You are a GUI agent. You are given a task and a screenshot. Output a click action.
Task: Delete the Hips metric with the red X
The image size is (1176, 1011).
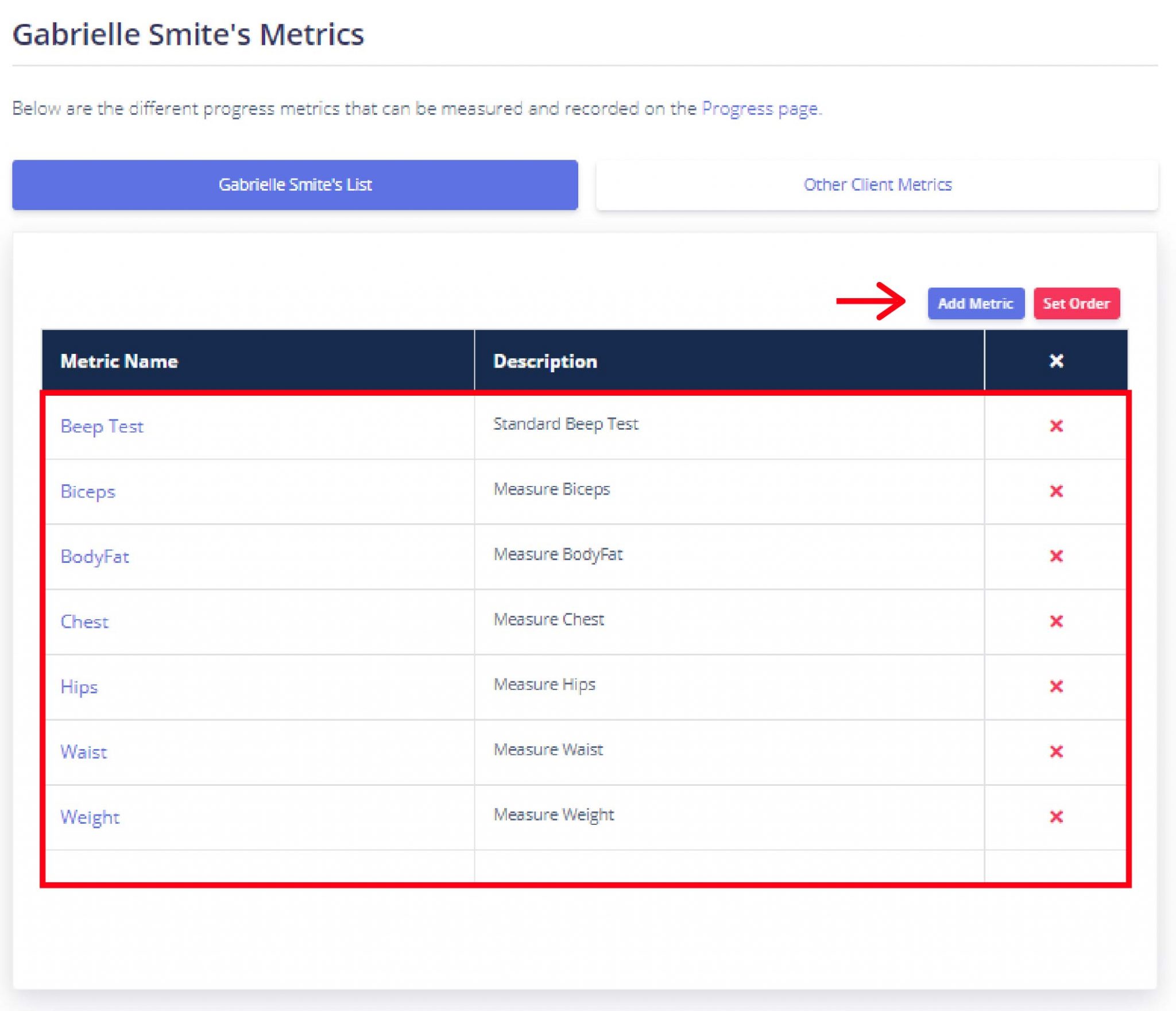click(1056, 686)
